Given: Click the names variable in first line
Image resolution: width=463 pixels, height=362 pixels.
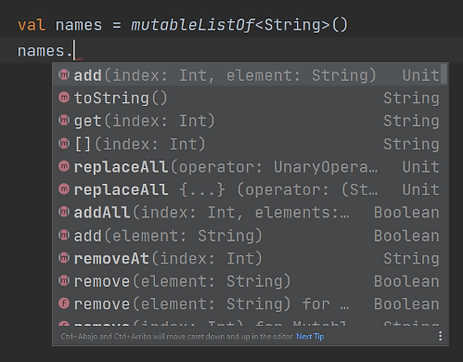Looking at the screenshot, I should click(x=78, y=25).
